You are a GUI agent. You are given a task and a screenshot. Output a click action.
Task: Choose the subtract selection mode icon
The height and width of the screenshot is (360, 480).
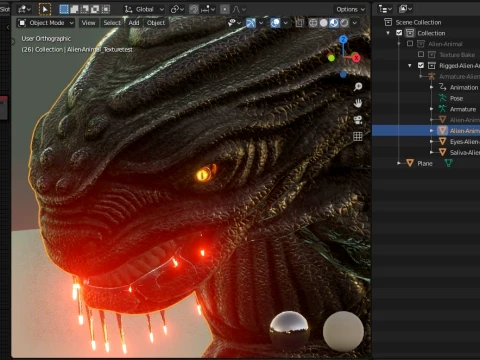pos(85,9)
